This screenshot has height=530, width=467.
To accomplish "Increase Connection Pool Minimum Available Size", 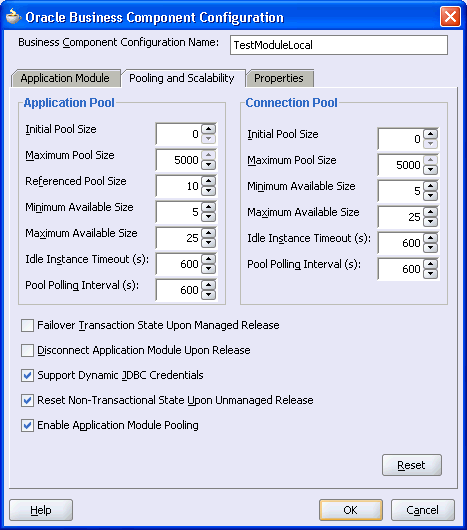I will pos(431,186).
